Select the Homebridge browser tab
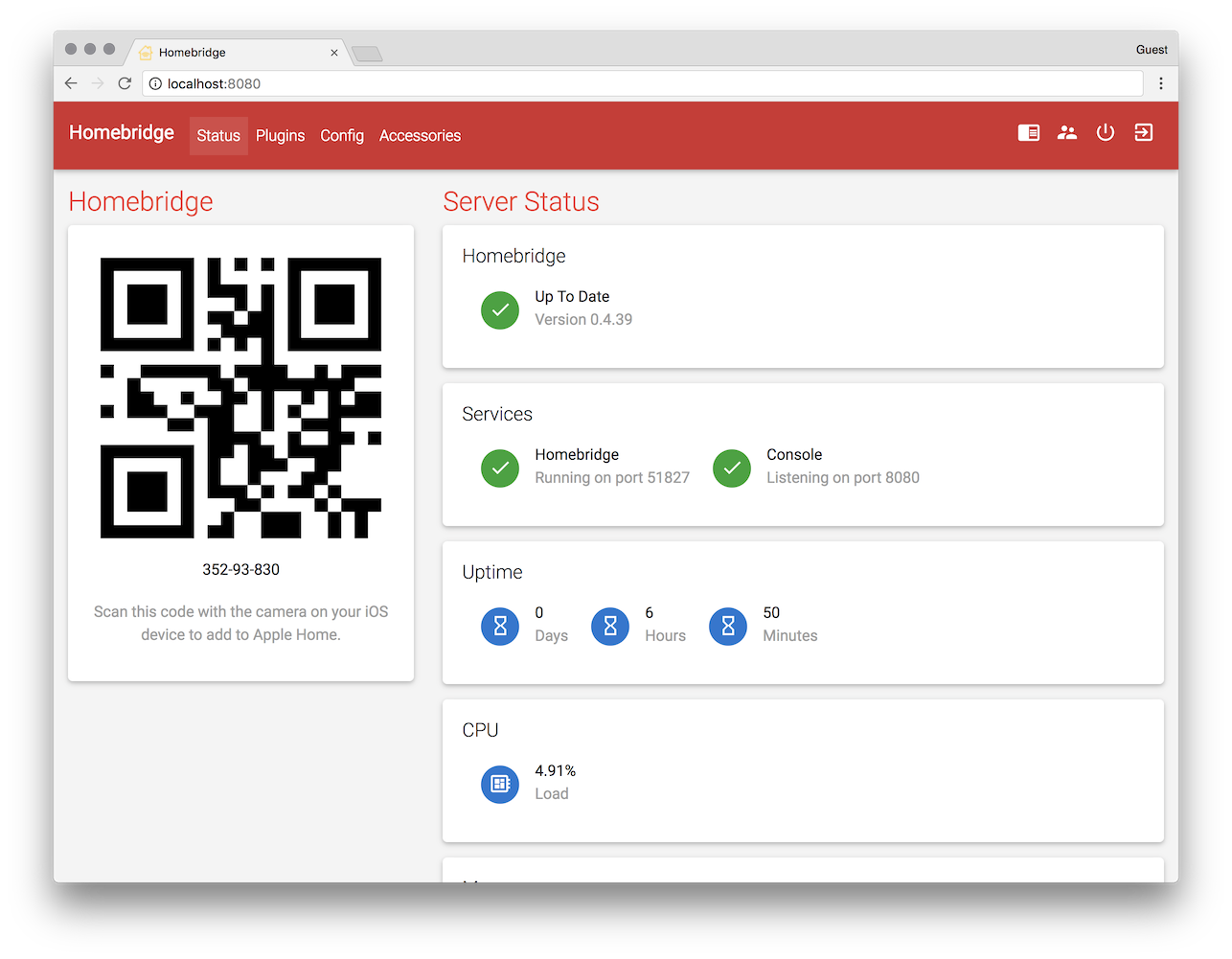This screenshot has height=959, width=1232. 237,53
